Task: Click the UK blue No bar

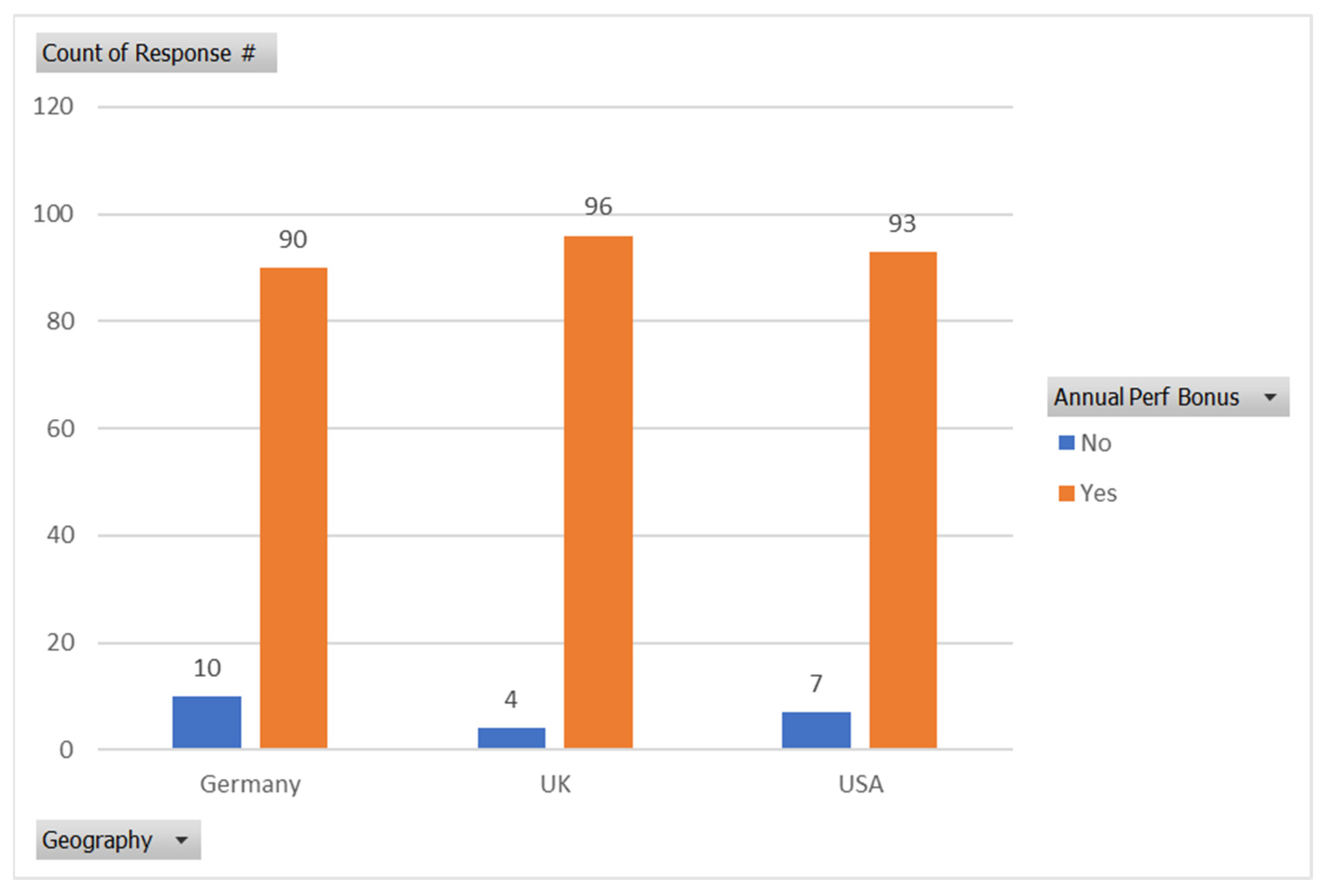Action: click(511, 737)
